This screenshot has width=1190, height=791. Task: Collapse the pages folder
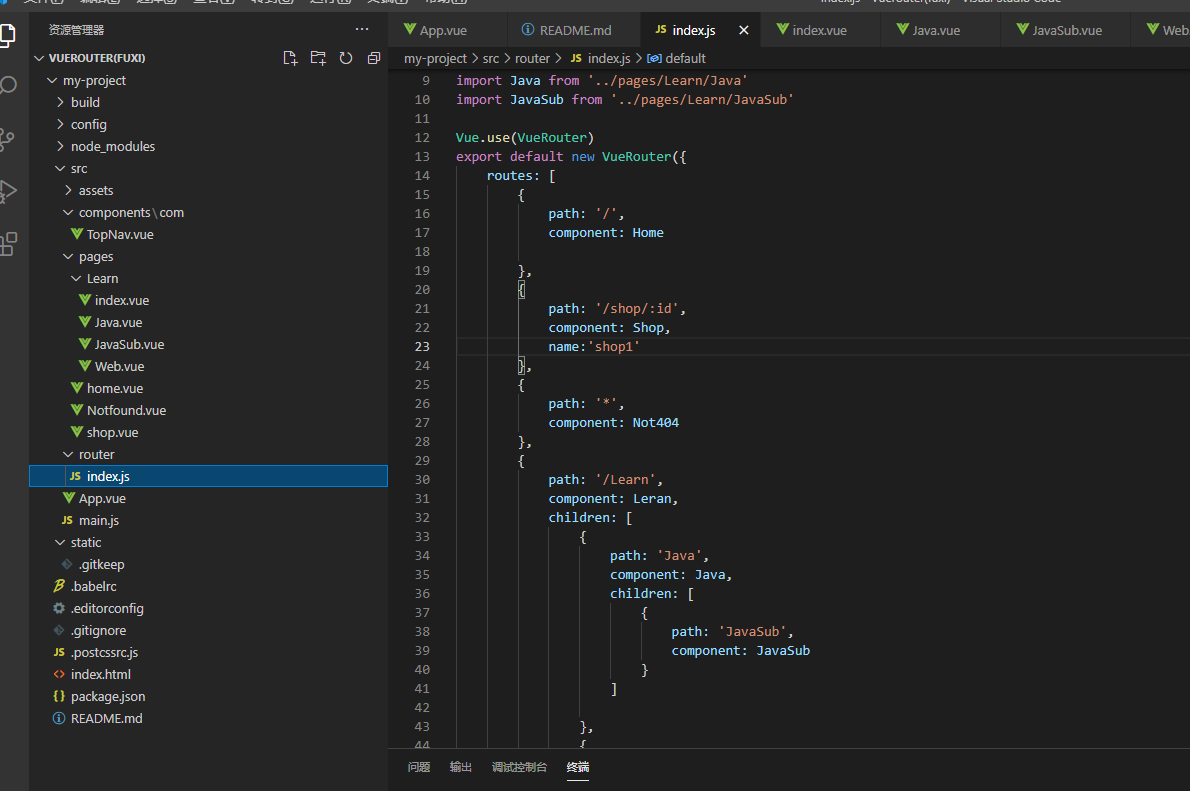coord(68,257)
